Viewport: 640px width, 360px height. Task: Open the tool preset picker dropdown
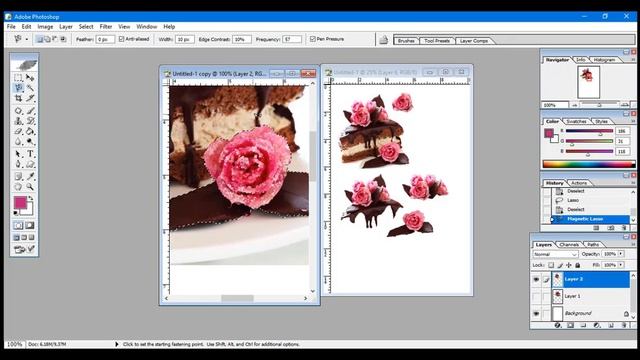pos(27,39)
